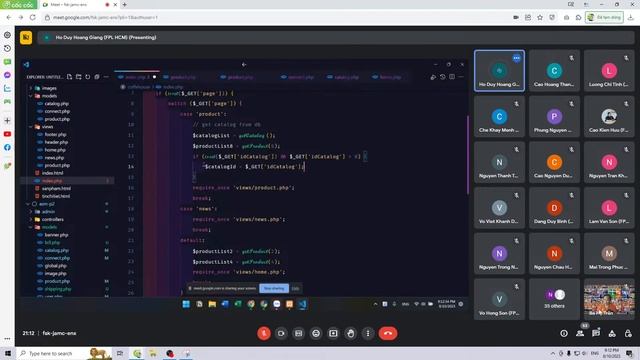Click the yellow presentation icon beside presenter name
This screenshot has height=360, width=640.
[x=26, y=38]
